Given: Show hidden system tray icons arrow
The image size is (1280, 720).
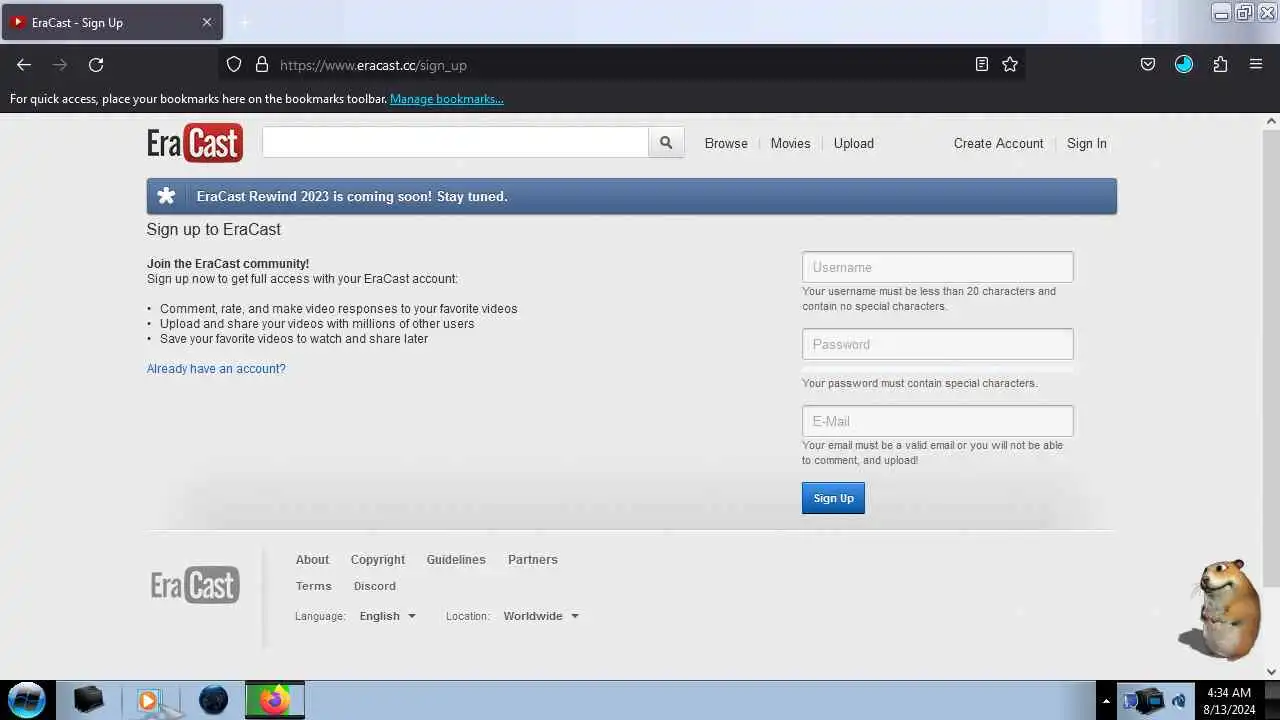Looking at the screenshot, I should click(1106, 701).
